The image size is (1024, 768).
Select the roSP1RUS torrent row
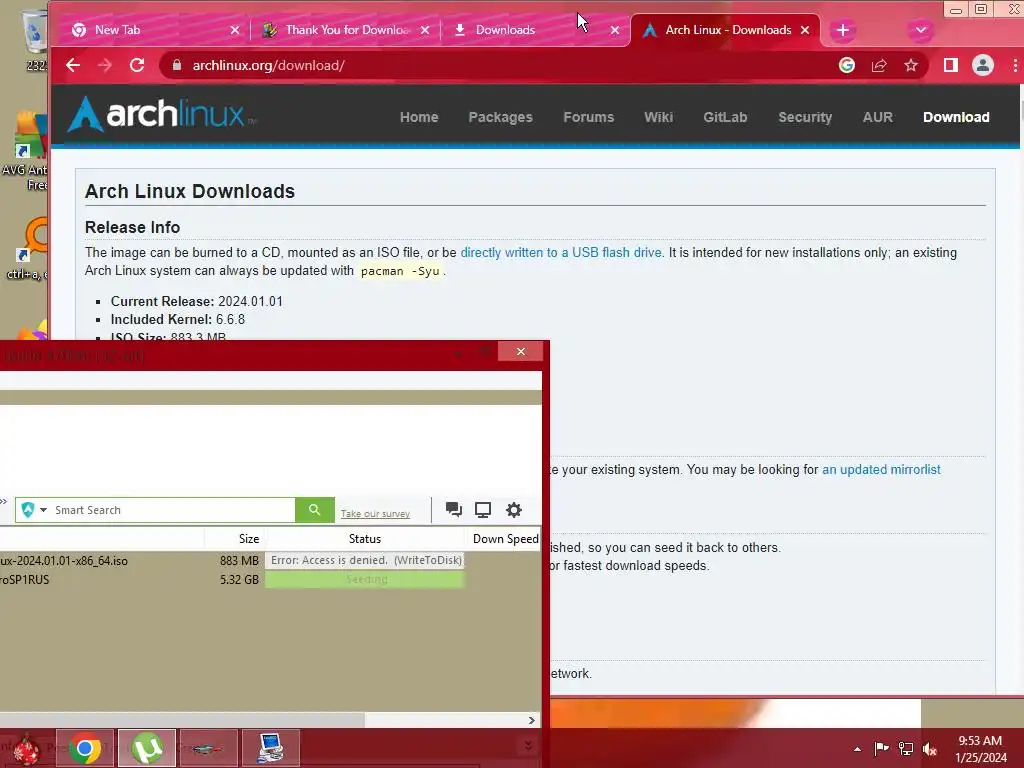[x=270, y=580]
